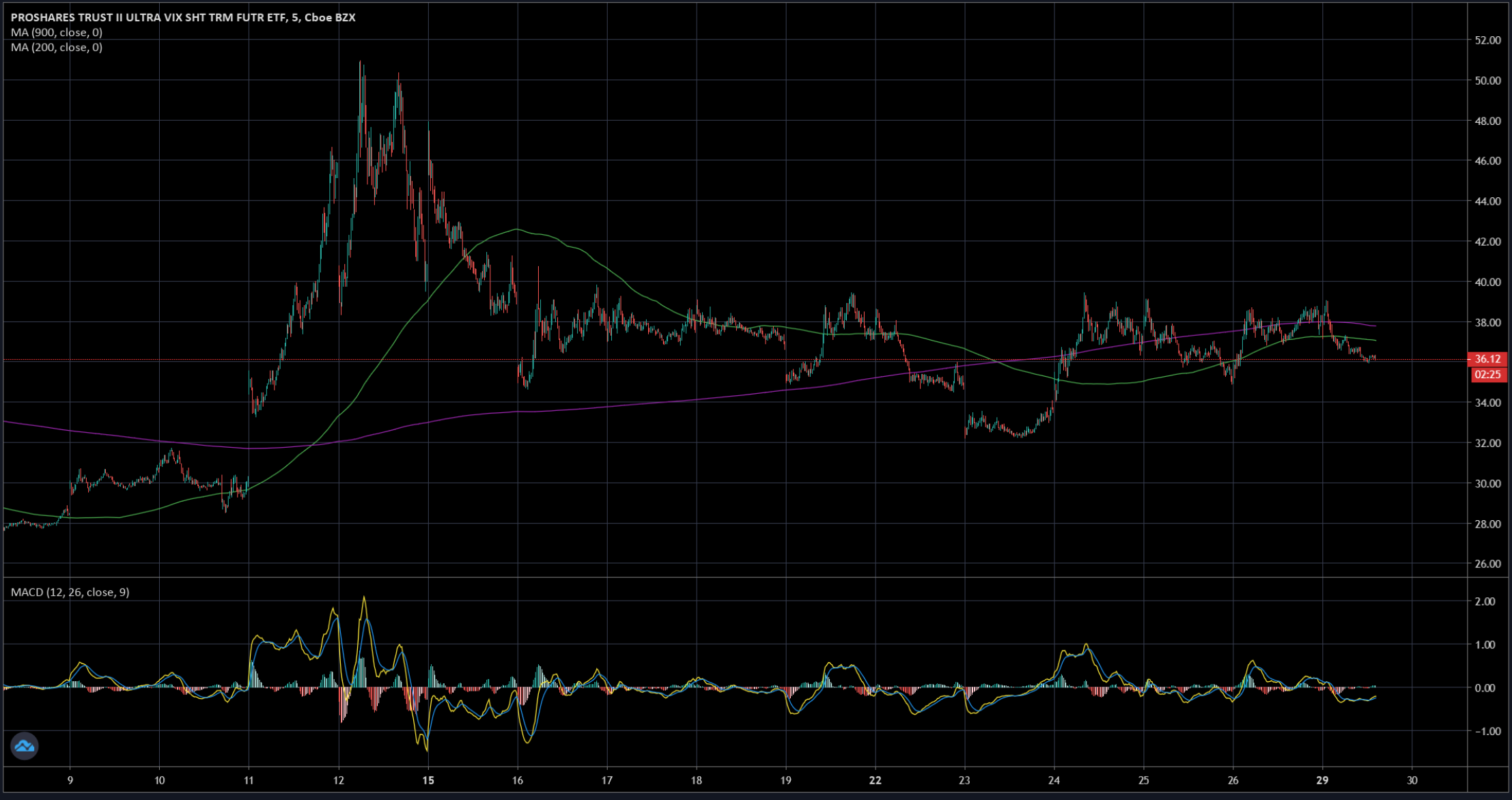Click bold date label 22 on time axis
The width and height of the screenshot is (1512, 800).
(876, 781)
